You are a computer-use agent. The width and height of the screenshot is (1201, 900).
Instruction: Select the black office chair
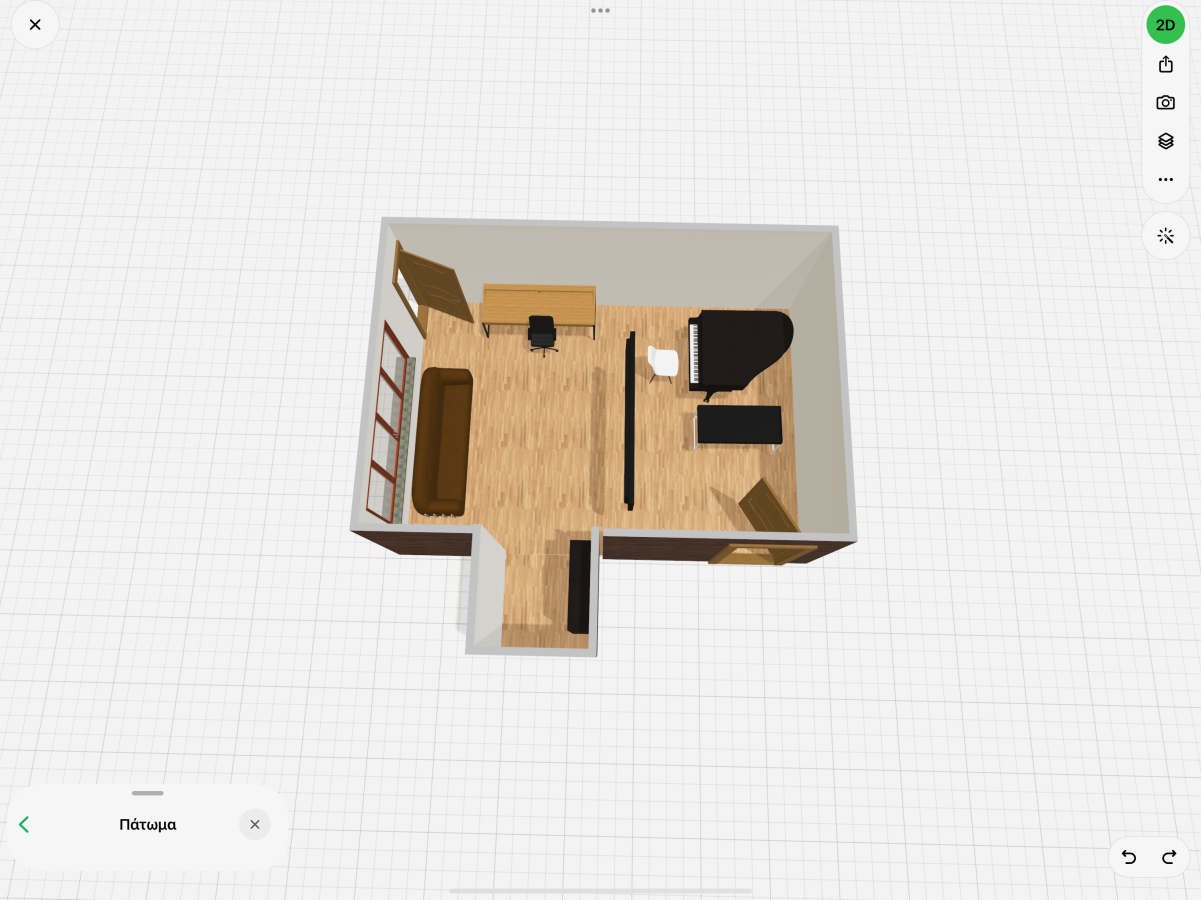(541, 333)
